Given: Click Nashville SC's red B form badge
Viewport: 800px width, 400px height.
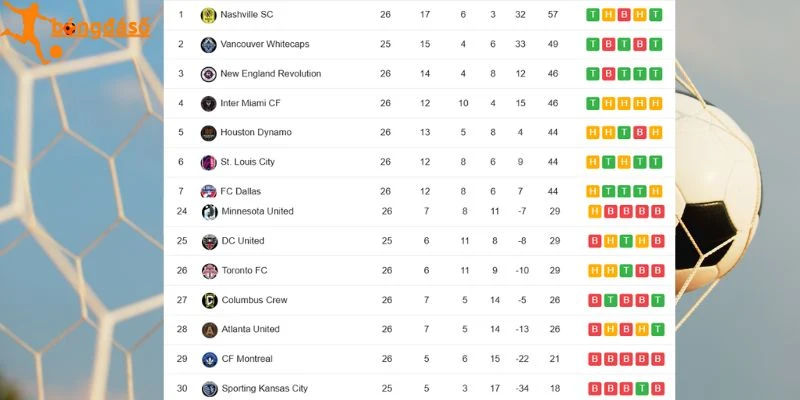Looking at the screenshot, I should [624, 15].
